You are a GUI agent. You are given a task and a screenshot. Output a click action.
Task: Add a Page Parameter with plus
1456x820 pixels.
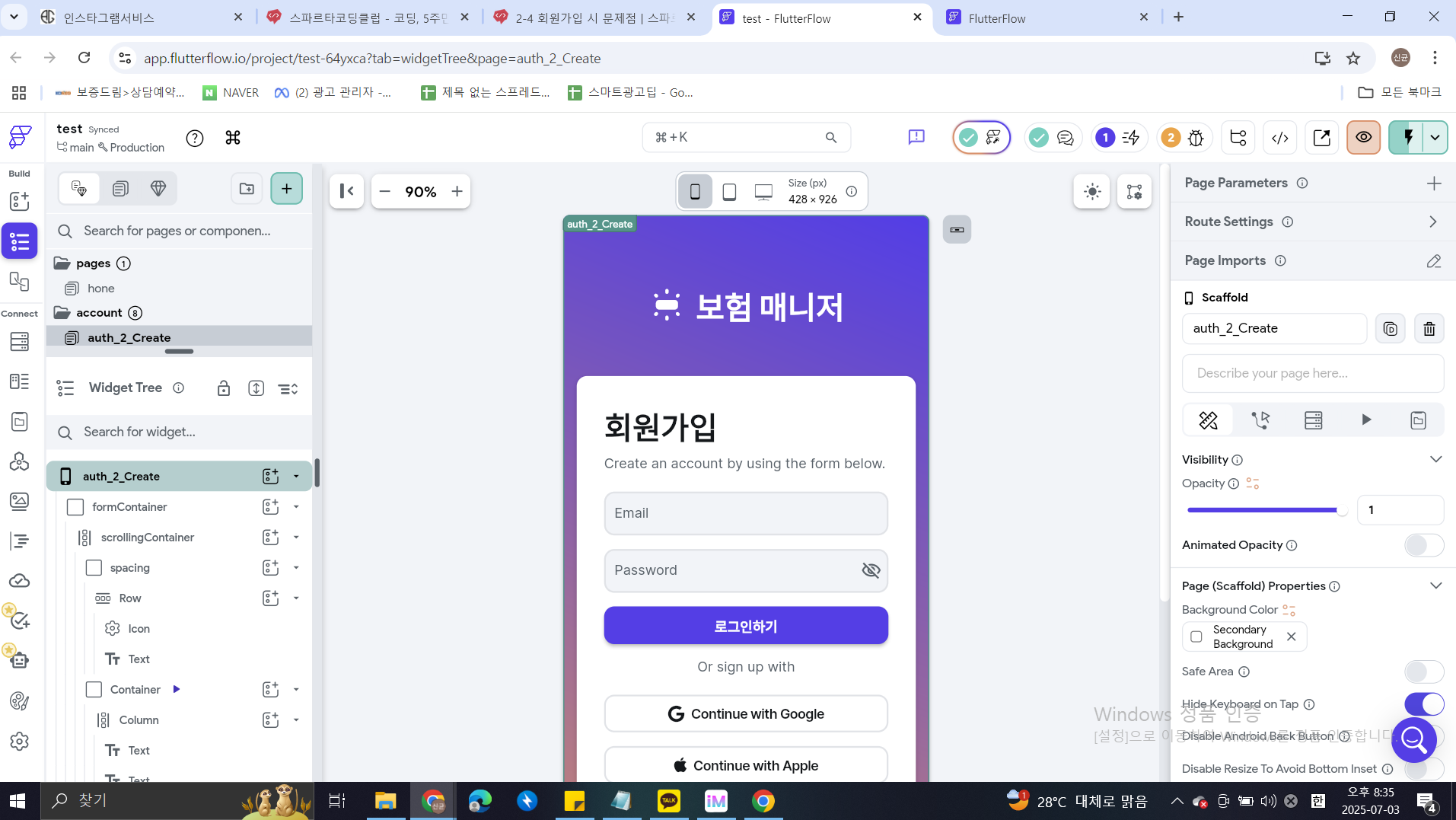[1434, 183]
